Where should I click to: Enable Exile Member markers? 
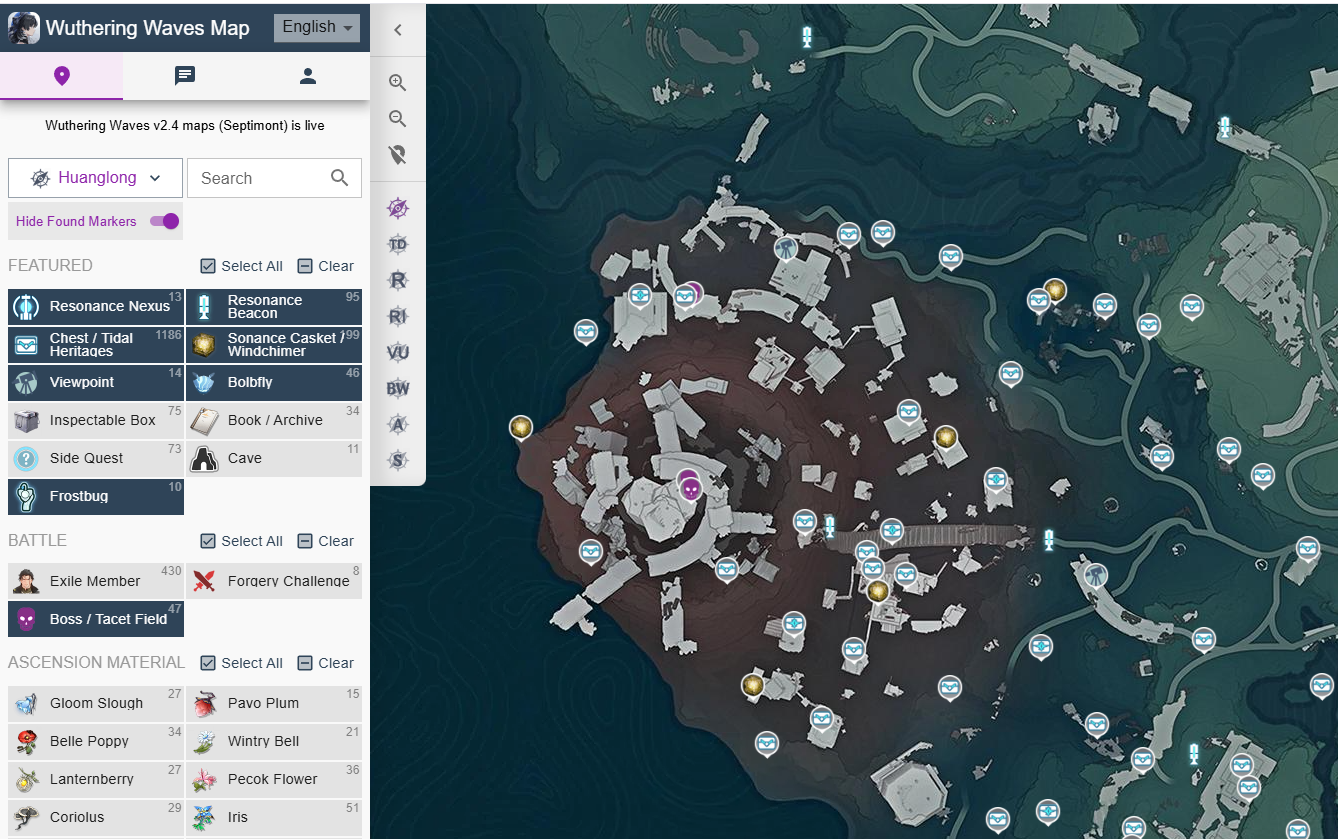pos(96,581)
